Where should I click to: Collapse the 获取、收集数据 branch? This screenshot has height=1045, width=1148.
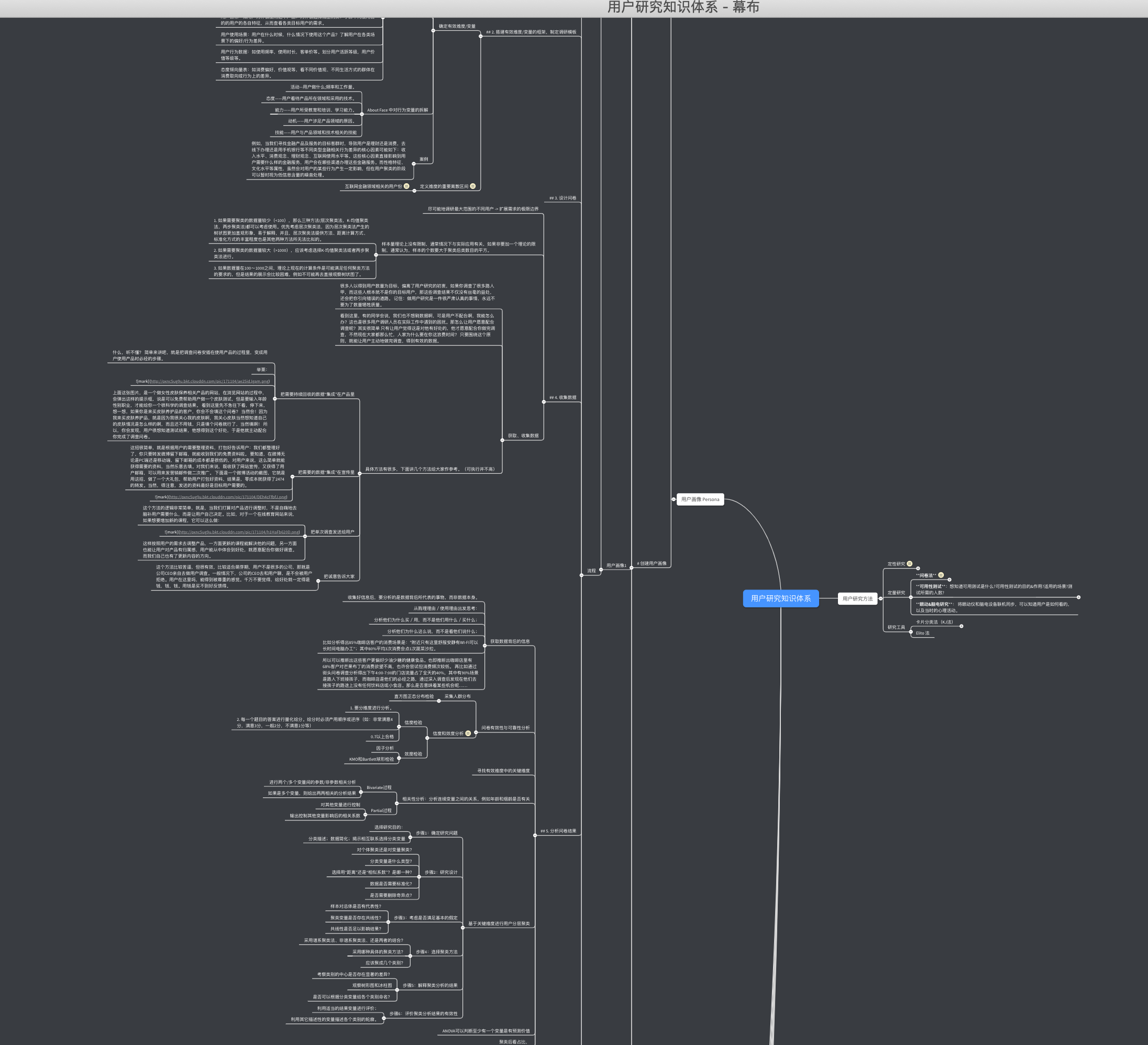click(x=502, y=440)
